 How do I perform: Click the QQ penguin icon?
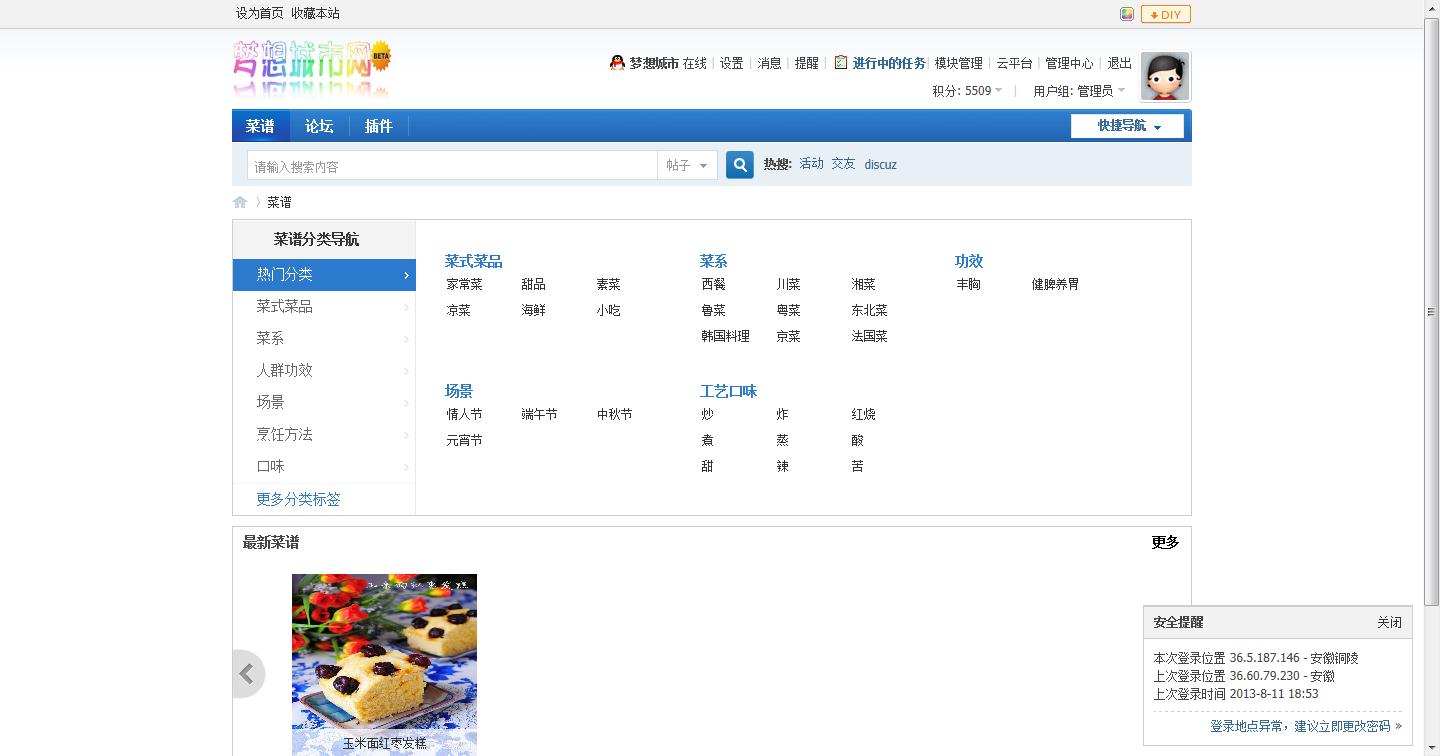(x=617, y=63)
